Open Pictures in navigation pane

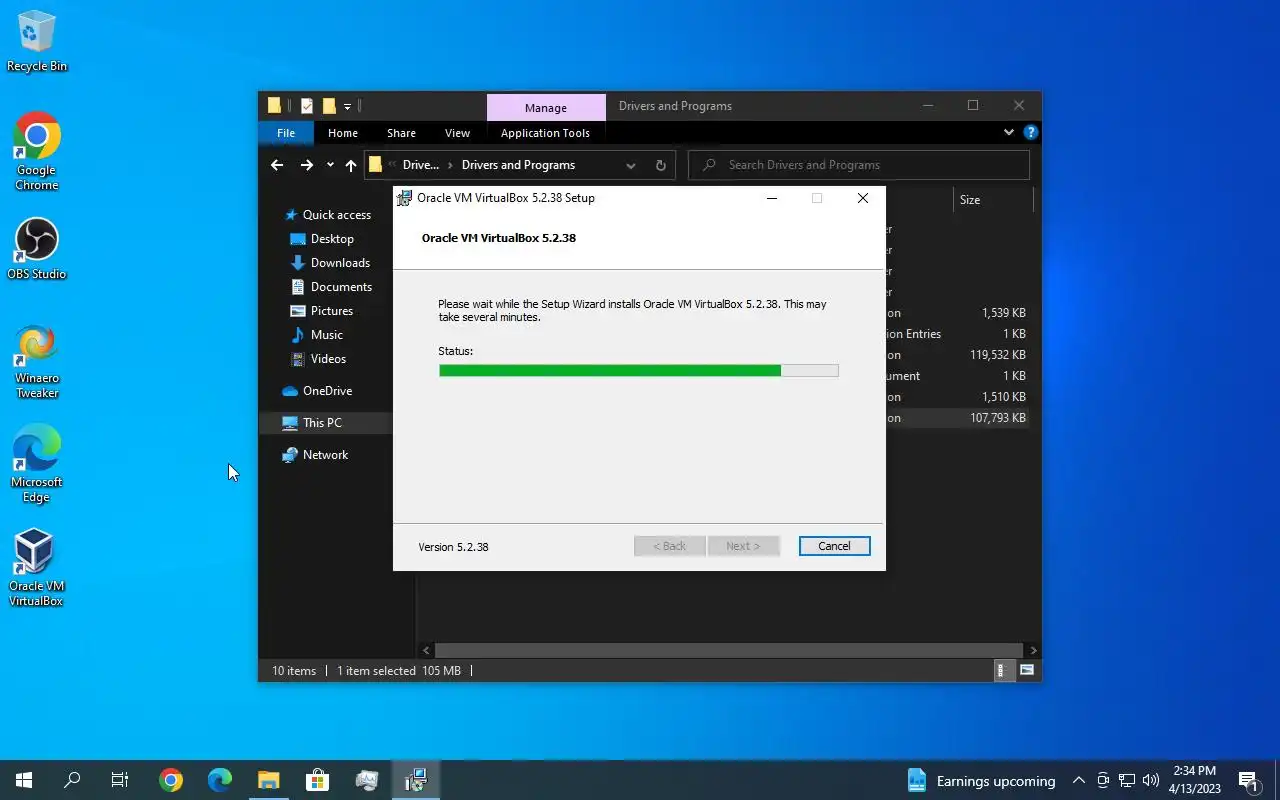(x=332, y=311)
